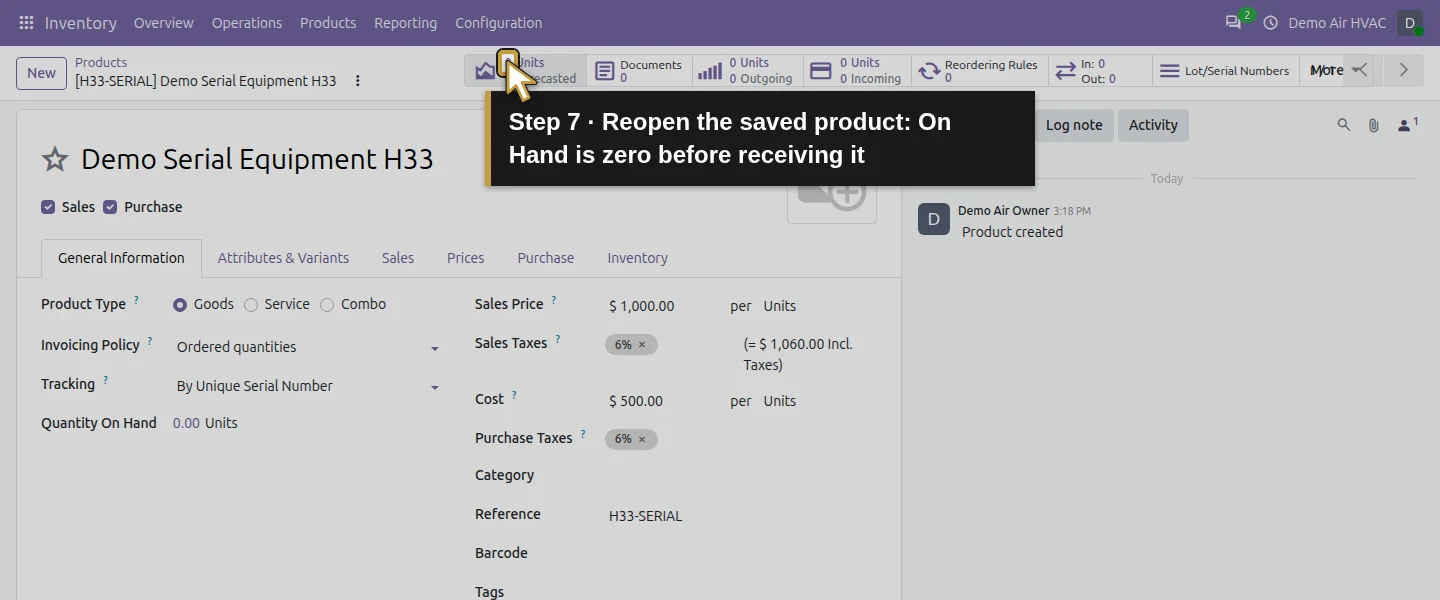Change the Units field beside Cost

tap(780, 401)
